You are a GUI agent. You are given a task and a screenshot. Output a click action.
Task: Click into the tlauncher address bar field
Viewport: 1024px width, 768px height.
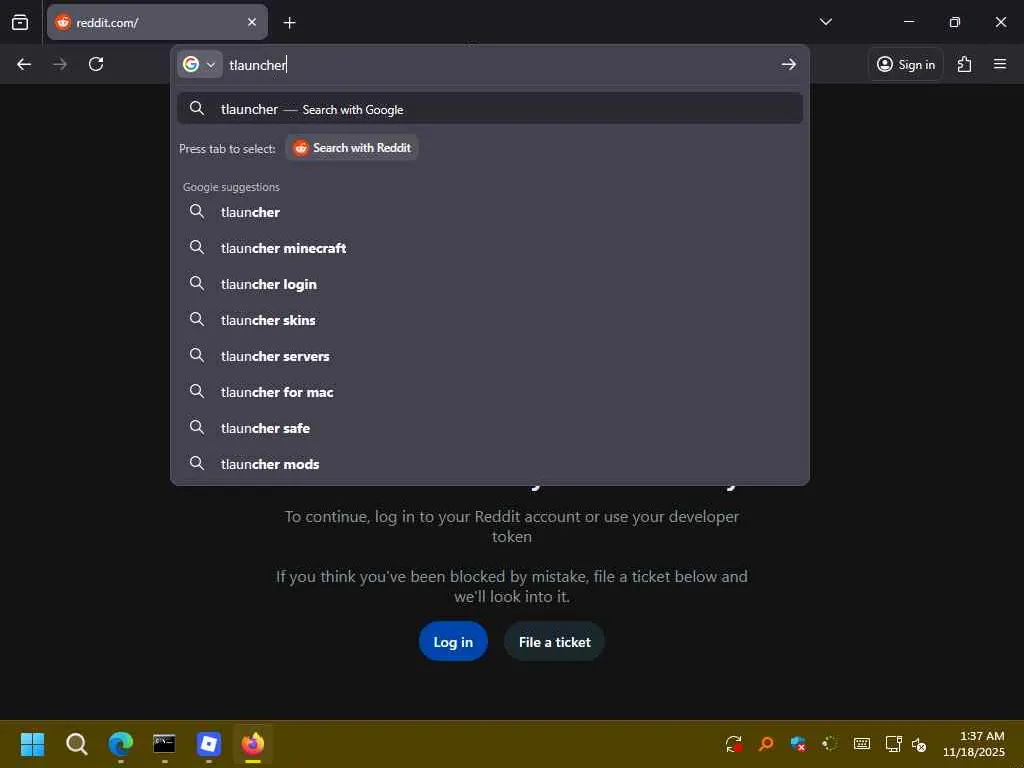point(500,65)
